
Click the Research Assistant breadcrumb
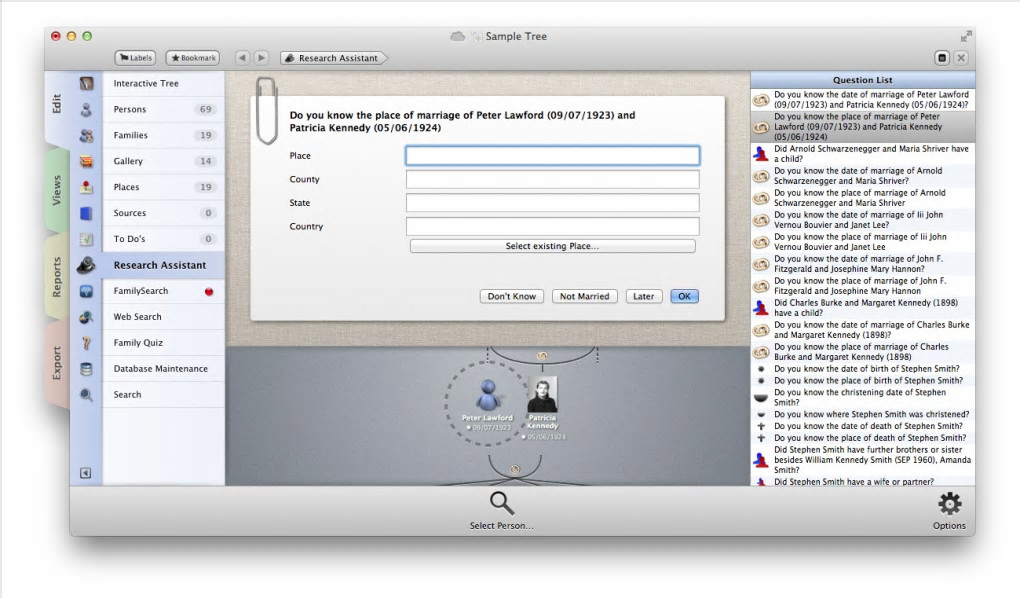coord(333,58)
